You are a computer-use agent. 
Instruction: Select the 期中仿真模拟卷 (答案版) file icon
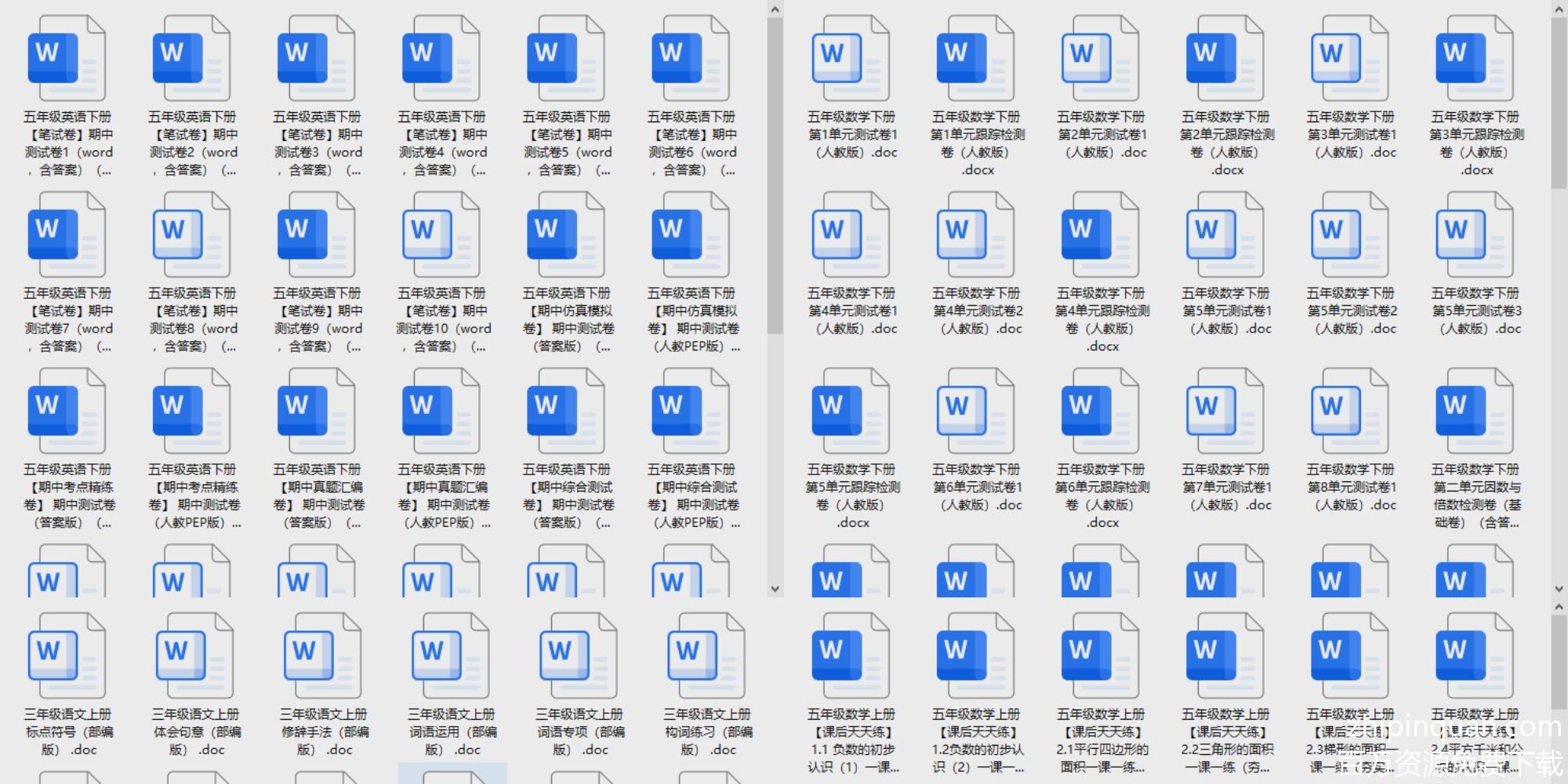click(566, 234)
